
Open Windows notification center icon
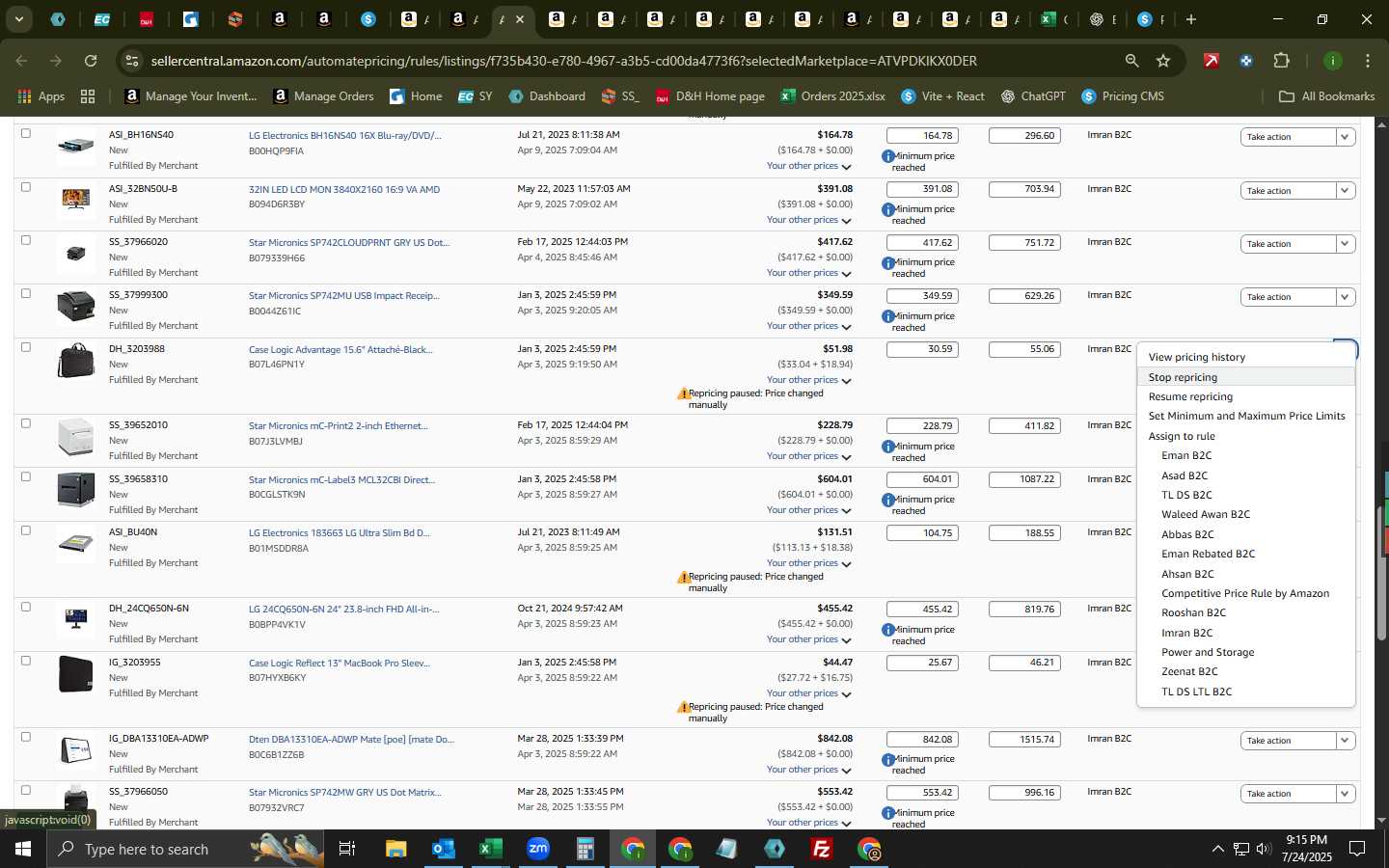pos(1356,849)
